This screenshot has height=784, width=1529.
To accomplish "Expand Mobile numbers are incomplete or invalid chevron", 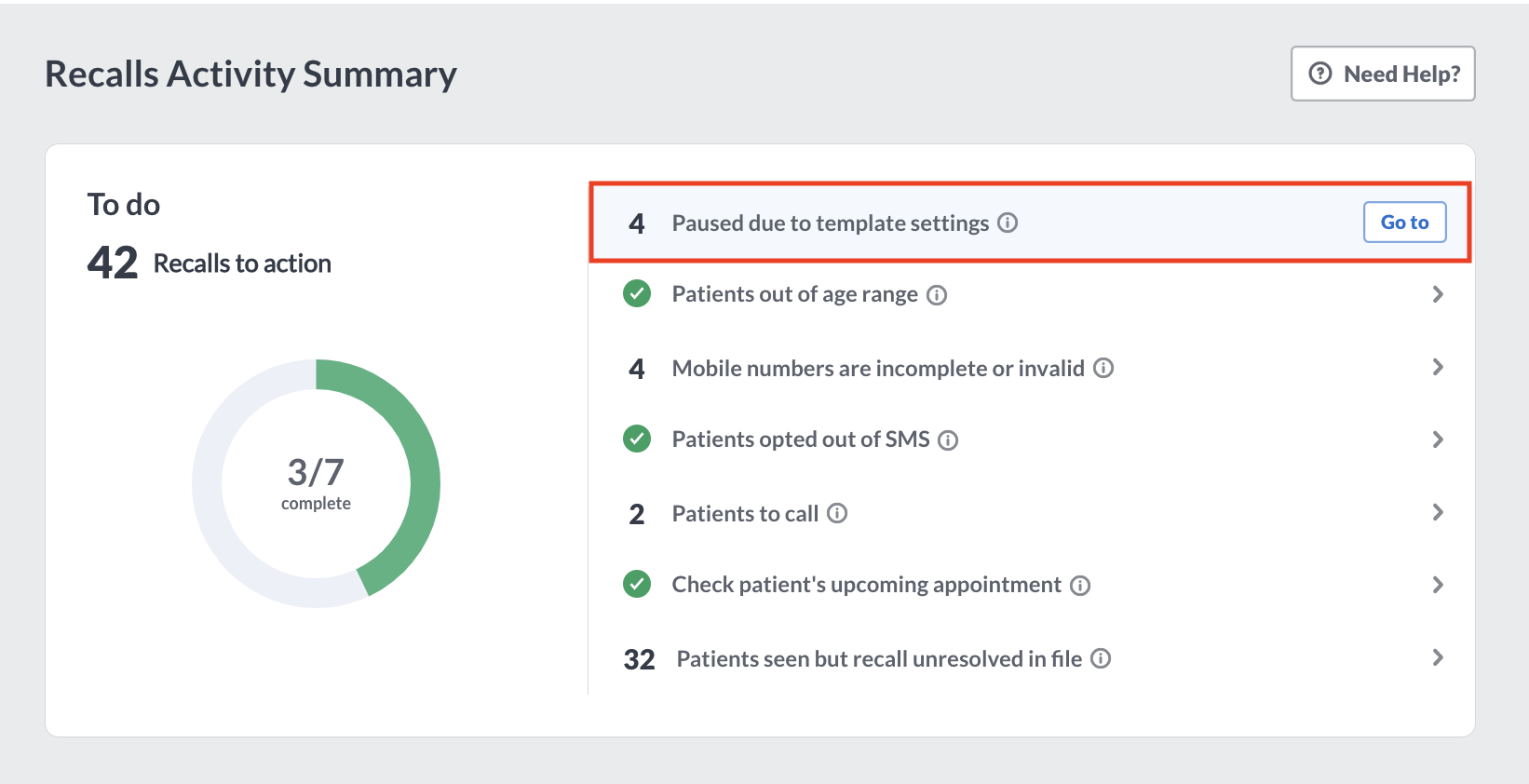I will click(1438, 367).
